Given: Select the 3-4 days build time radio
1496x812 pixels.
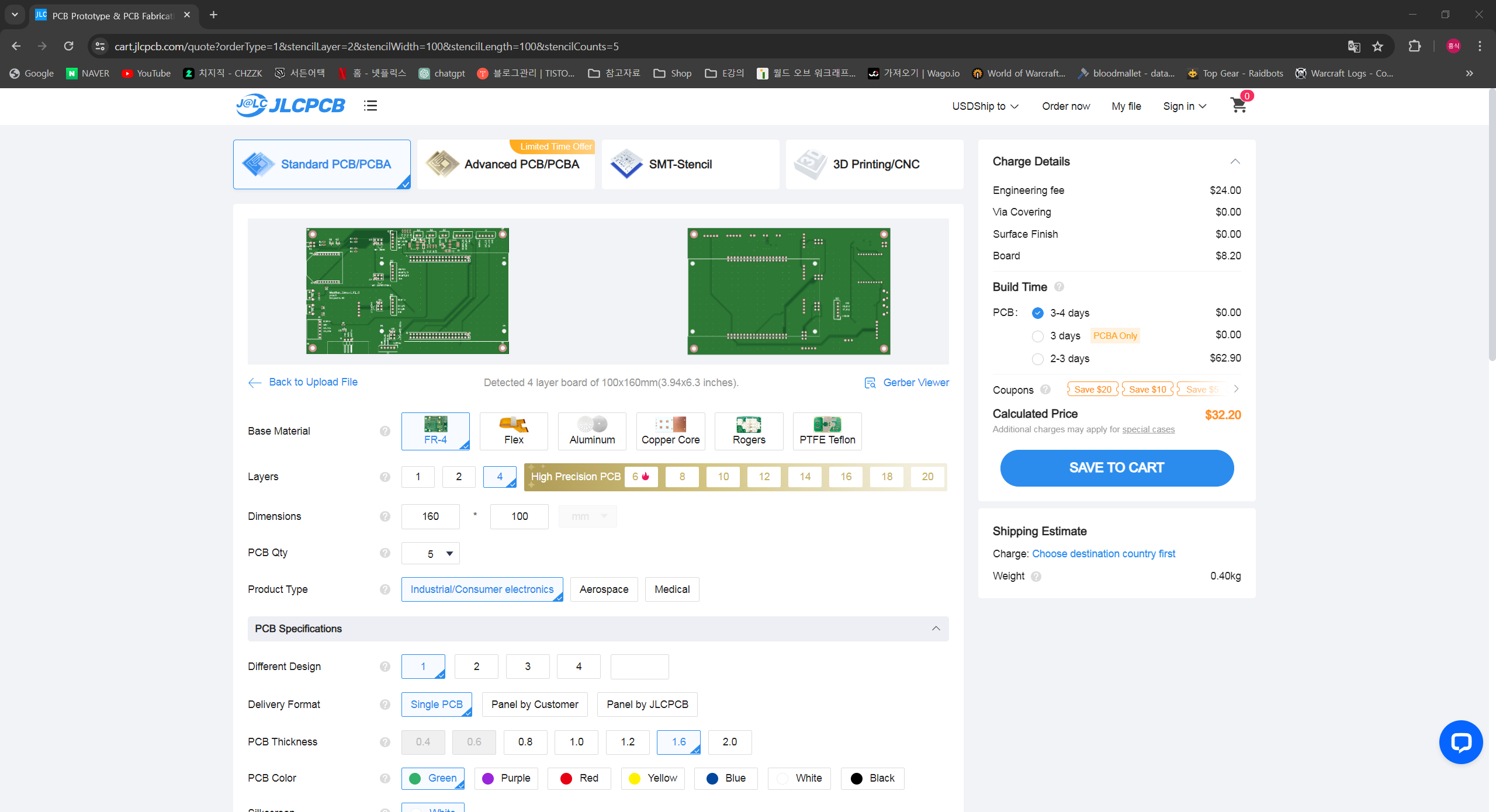Looking at the screenshot, I should click(x=1038, y=313).
